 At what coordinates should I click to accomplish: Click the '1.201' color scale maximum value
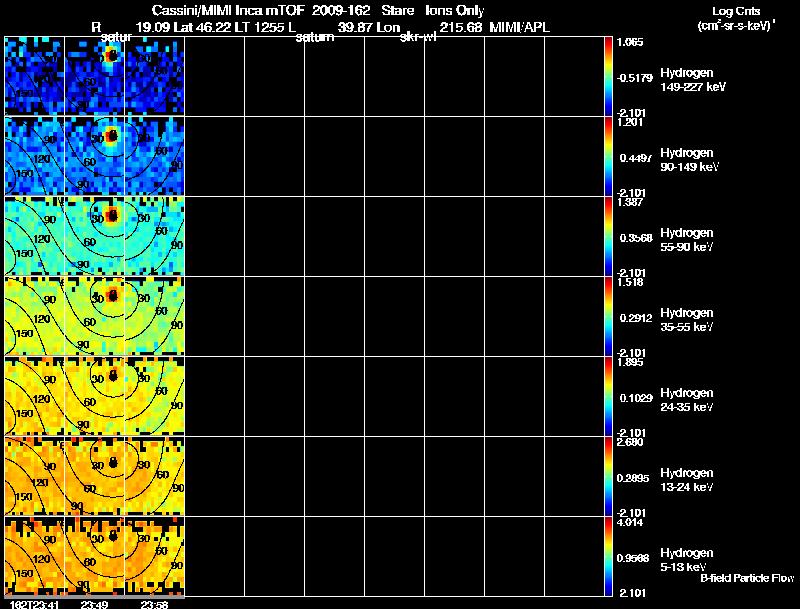(x=630, y=122)
